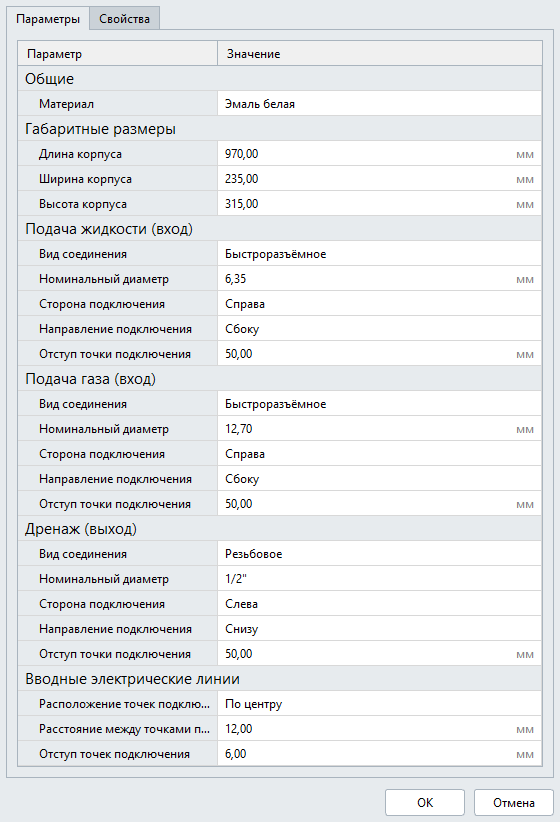Select the Параметры tab
560x822 pixels.
click(x=48, y=19)
